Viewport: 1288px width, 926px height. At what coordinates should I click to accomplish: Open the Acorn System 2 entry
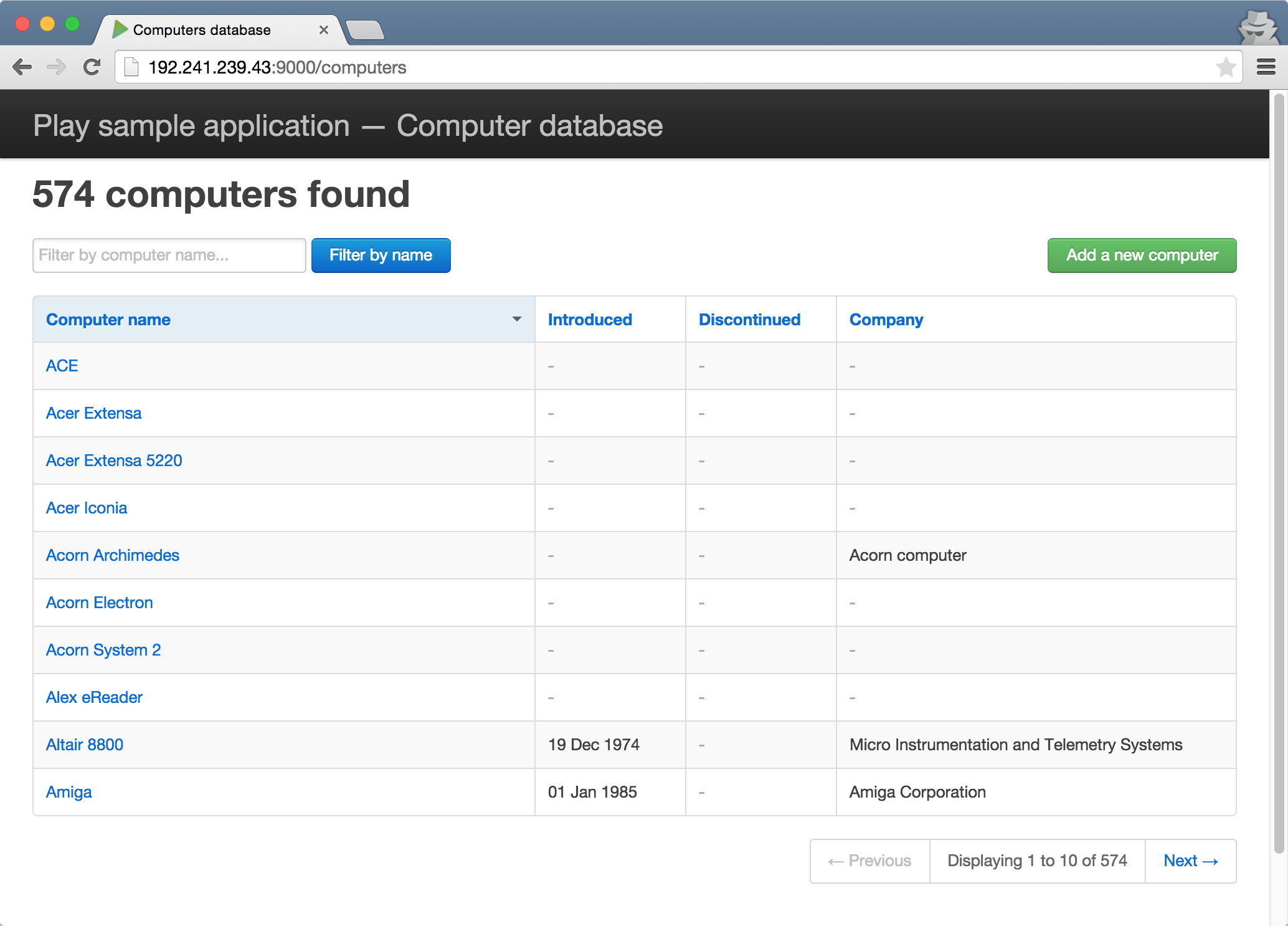103,650
